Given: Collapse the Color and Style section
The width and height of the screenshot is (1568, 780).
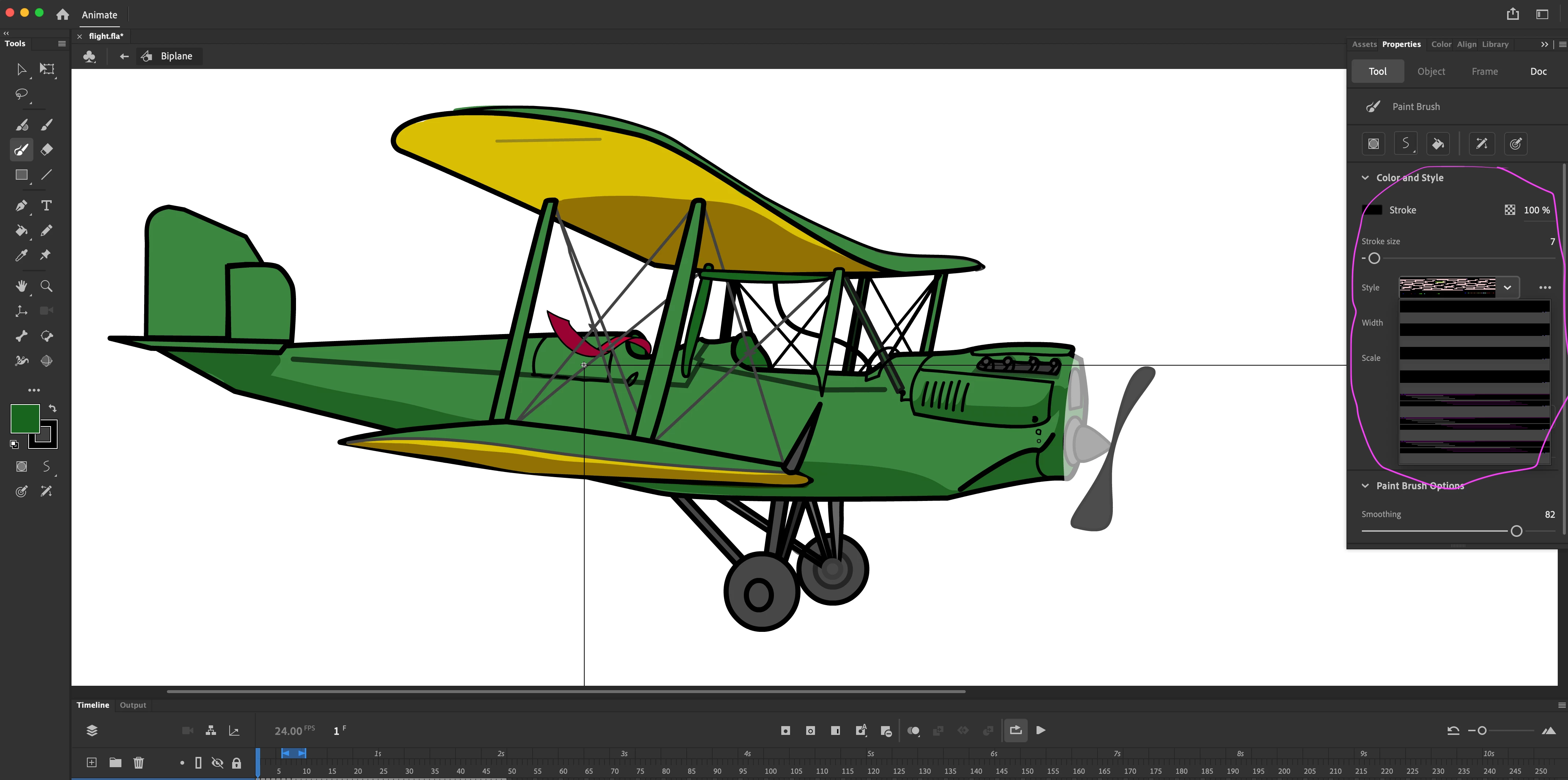Looking at the screenshot, I should (x=1365, y=177).
